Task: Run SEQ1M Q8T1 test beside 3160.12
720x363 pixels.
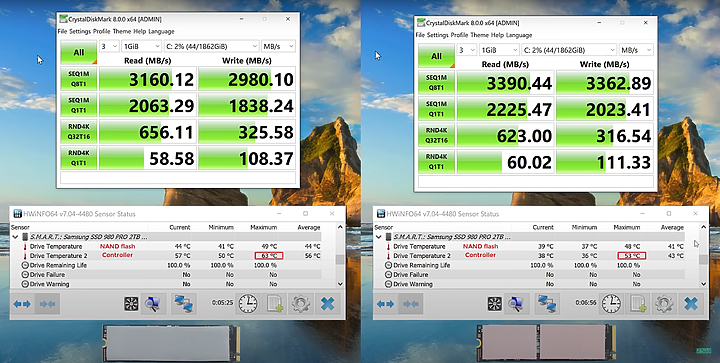Action: point(79,78)
